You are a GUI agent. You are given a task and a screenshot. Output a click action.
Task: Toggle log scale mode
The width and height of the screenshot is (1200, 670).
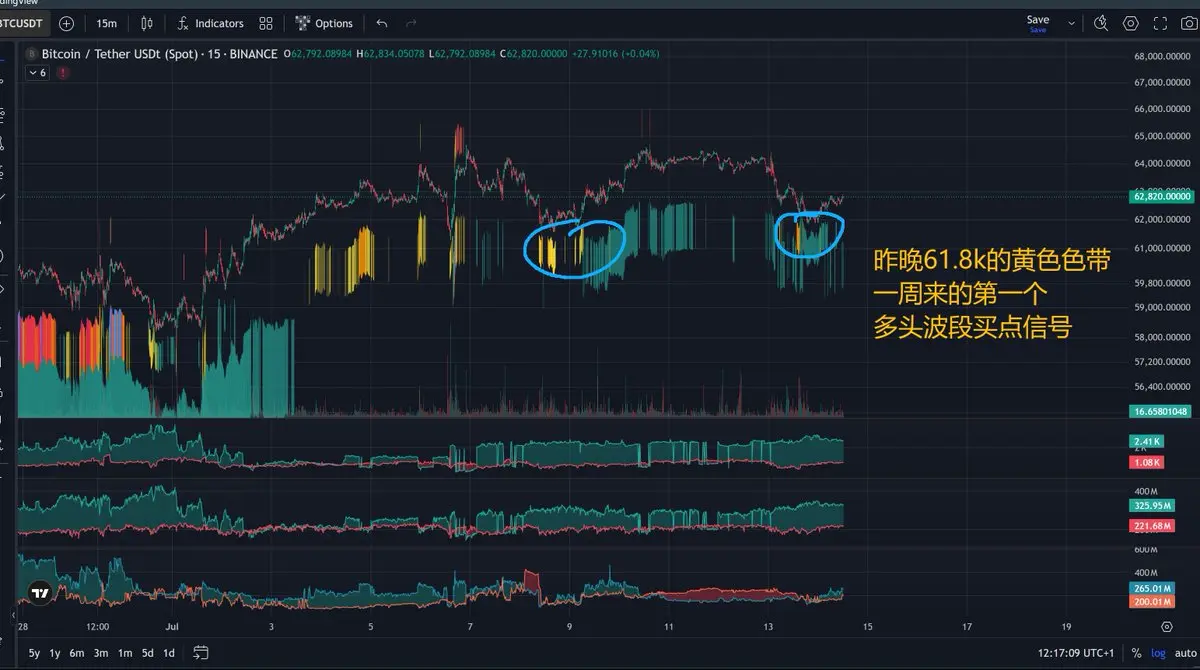[1158, 653]
